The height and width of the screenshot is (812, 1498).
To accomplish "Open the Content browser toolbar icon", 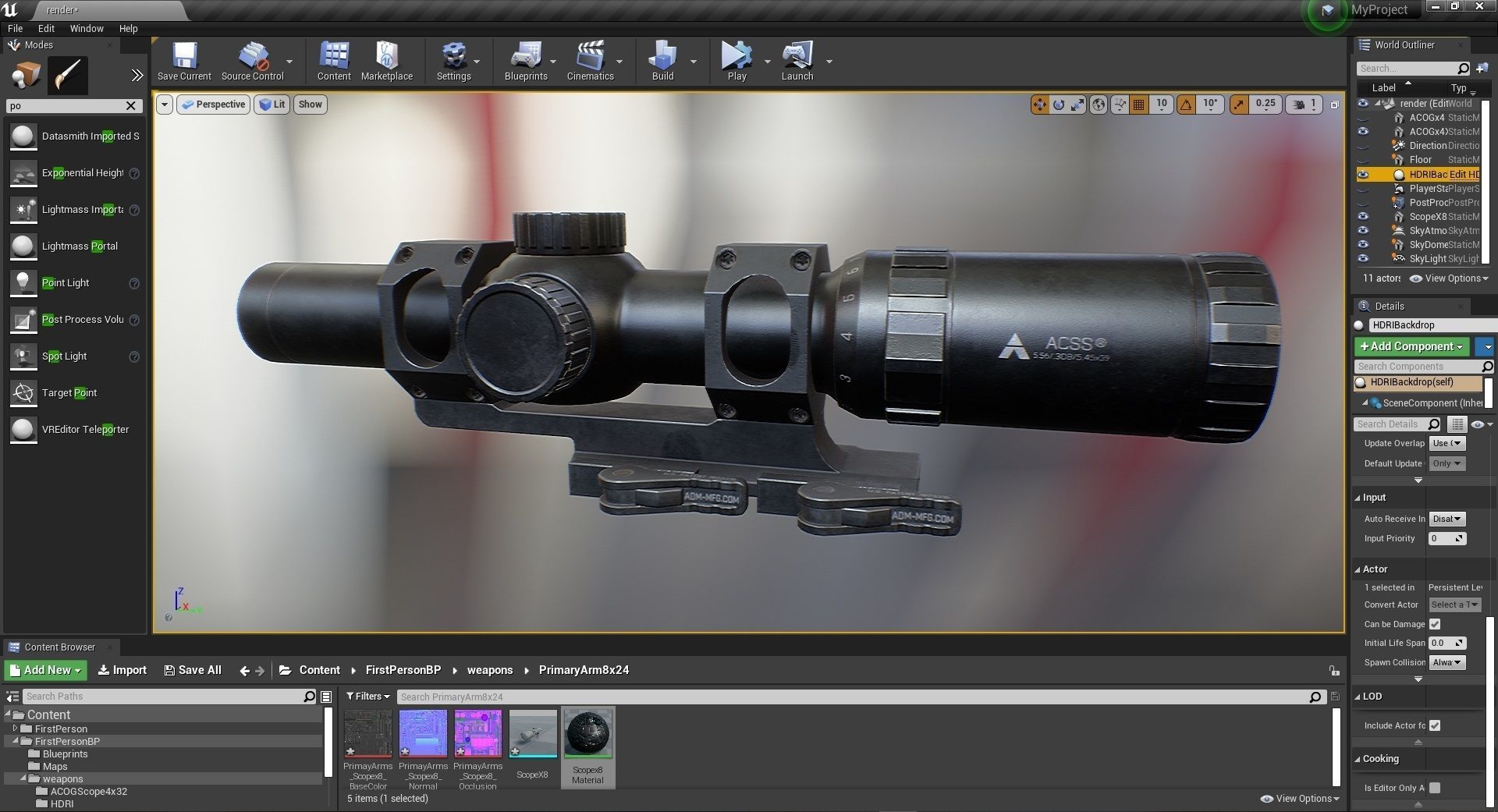I will pos(334,62).
